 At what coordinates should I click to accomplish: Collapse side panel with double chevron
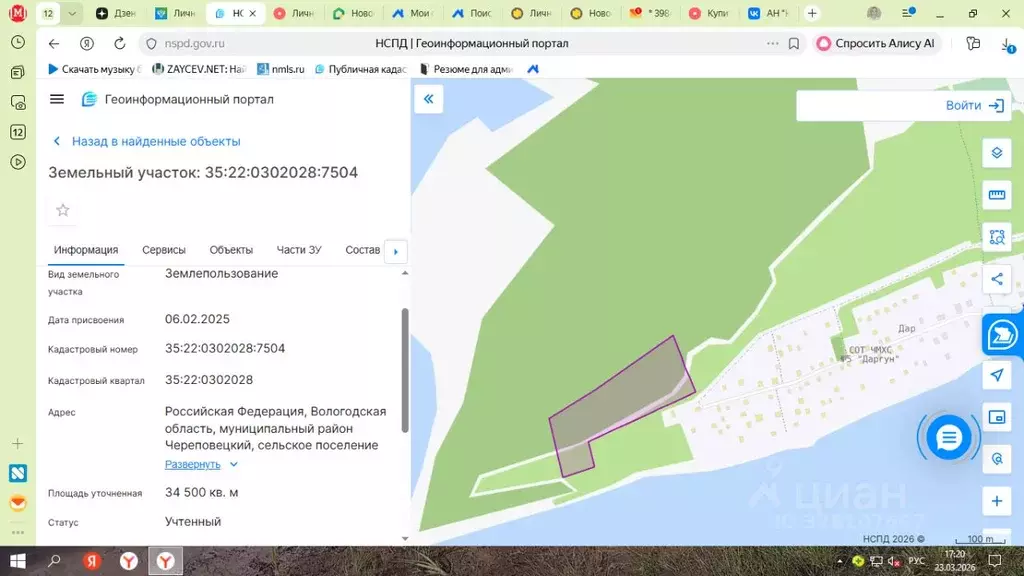pos(428,99)
